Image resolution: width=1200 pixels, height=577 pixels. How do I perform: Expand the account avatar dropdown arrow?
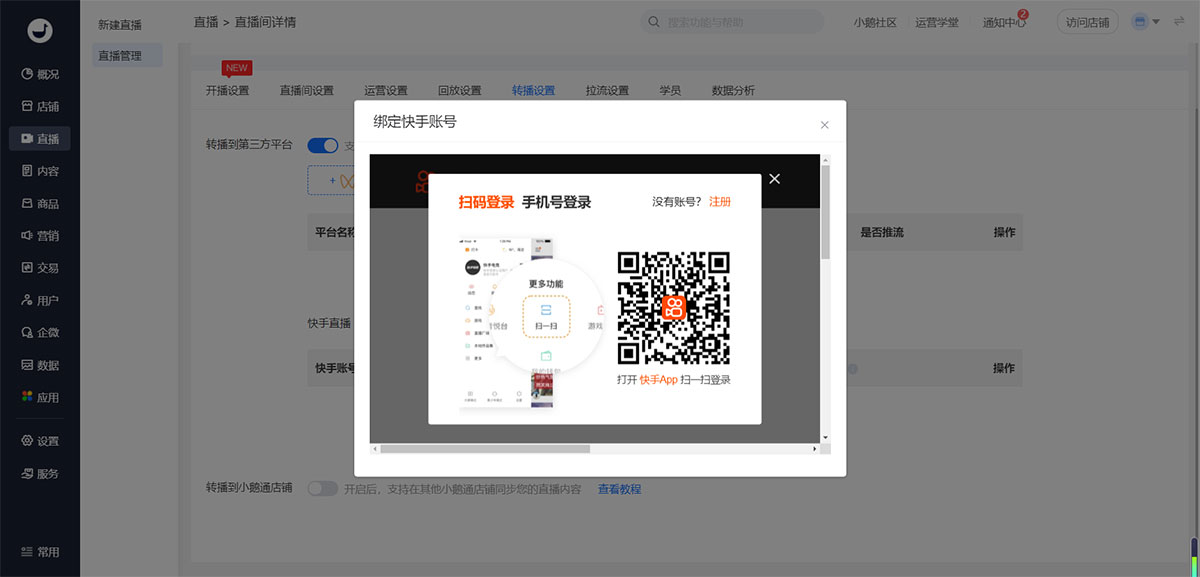(1156, 22)
